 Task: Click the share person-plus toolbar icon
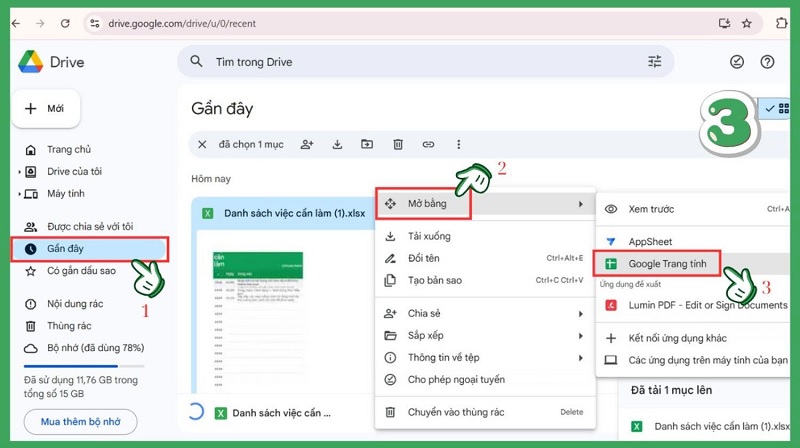[x=307, y=144]
